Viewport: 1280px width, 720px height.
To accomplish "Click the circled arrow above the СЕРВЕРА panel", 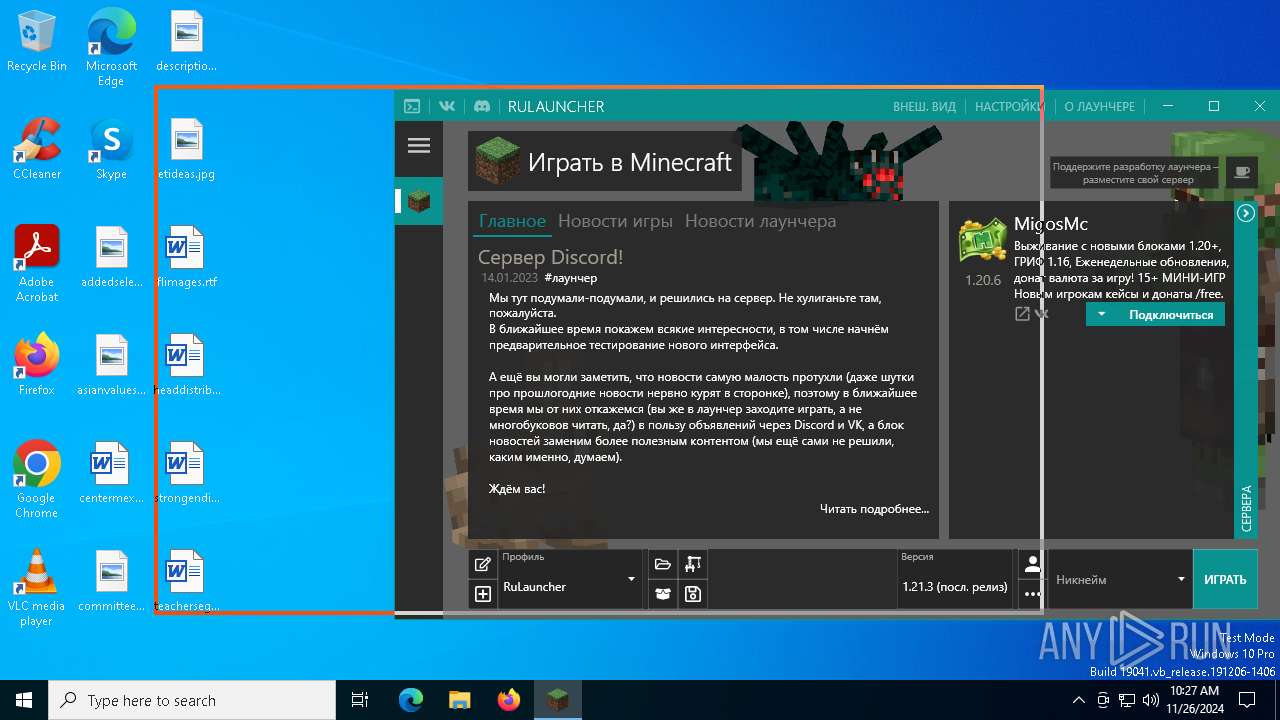I will point(1246,213).
